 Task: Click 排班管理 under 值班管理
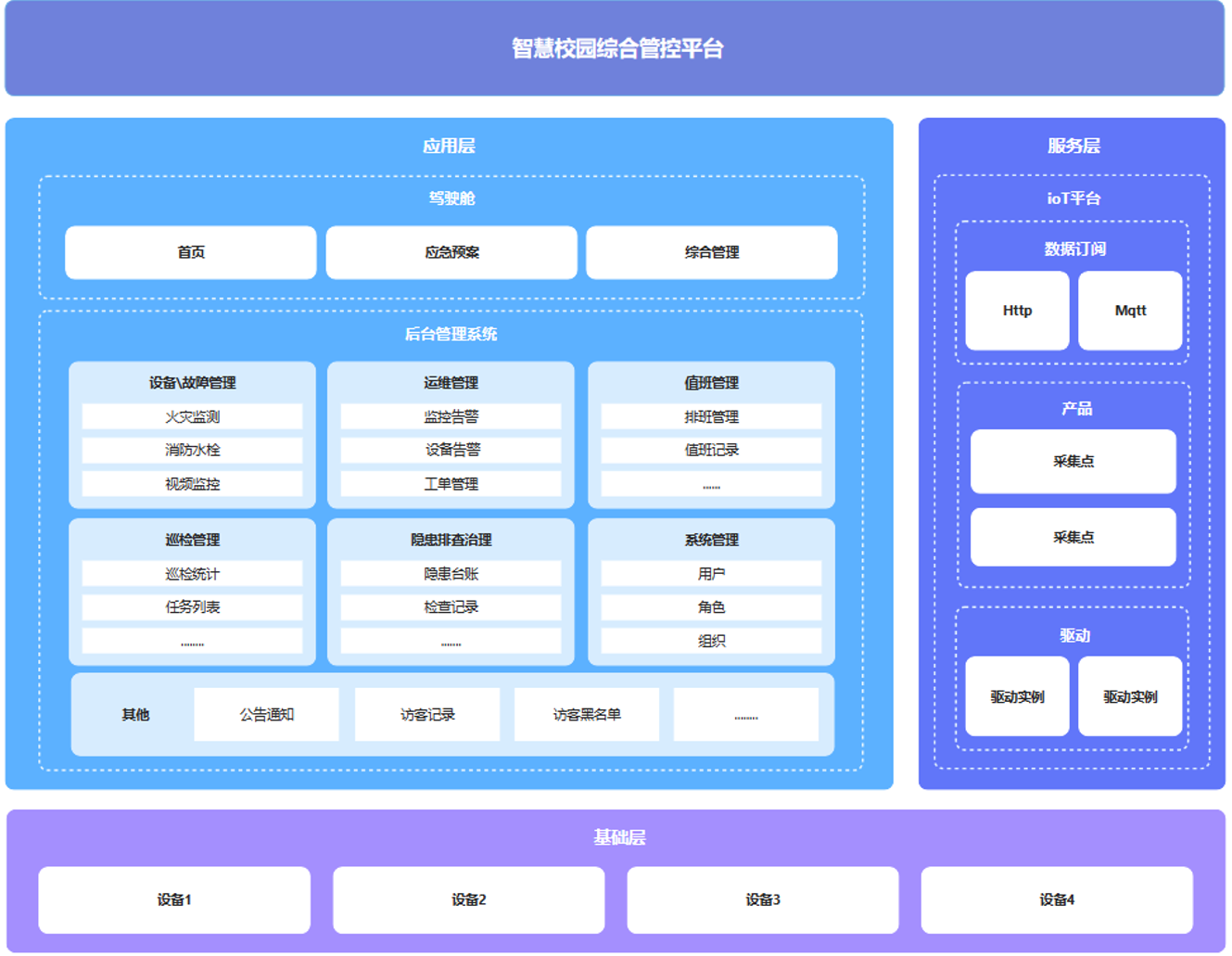point(711,417)
